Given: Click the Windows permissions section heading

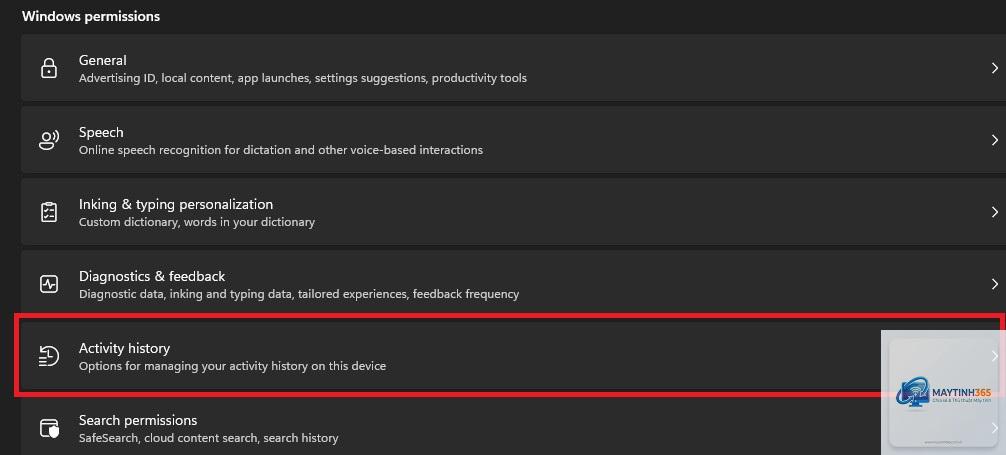Looking at the screenshot, I should (91, 16).
